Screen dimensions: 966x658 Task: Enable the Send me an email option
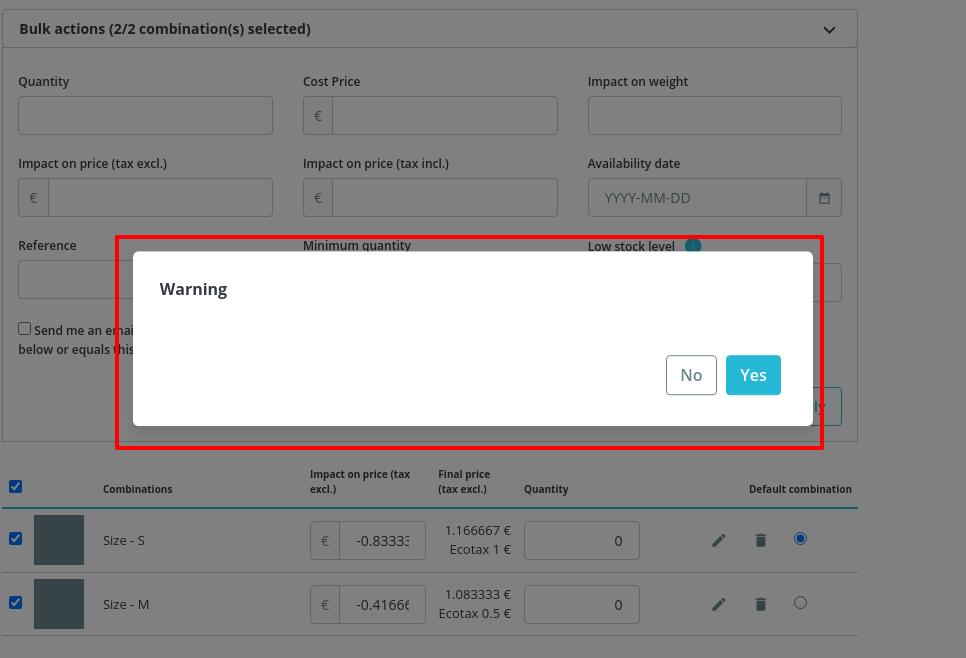(24, 328)
